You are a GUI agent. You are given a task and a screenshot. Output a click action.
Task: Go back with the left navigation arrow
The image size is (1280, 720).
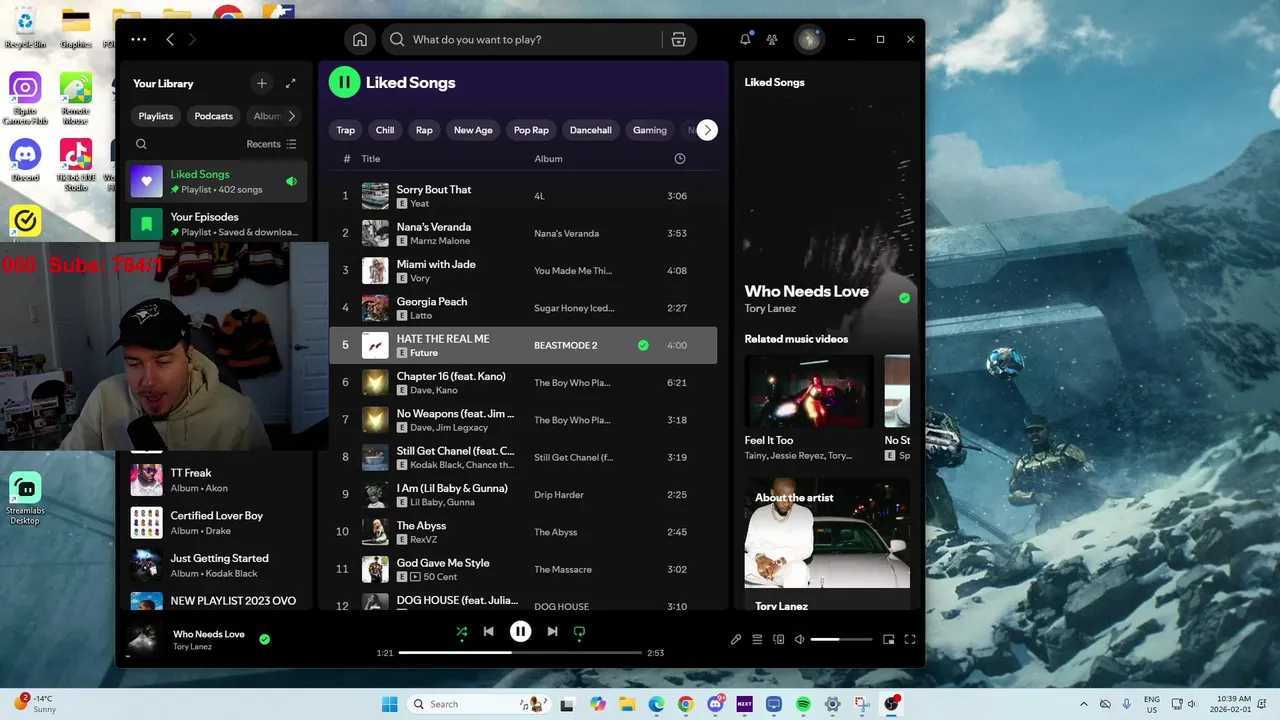pyautogui.click(x=170, y=39)
